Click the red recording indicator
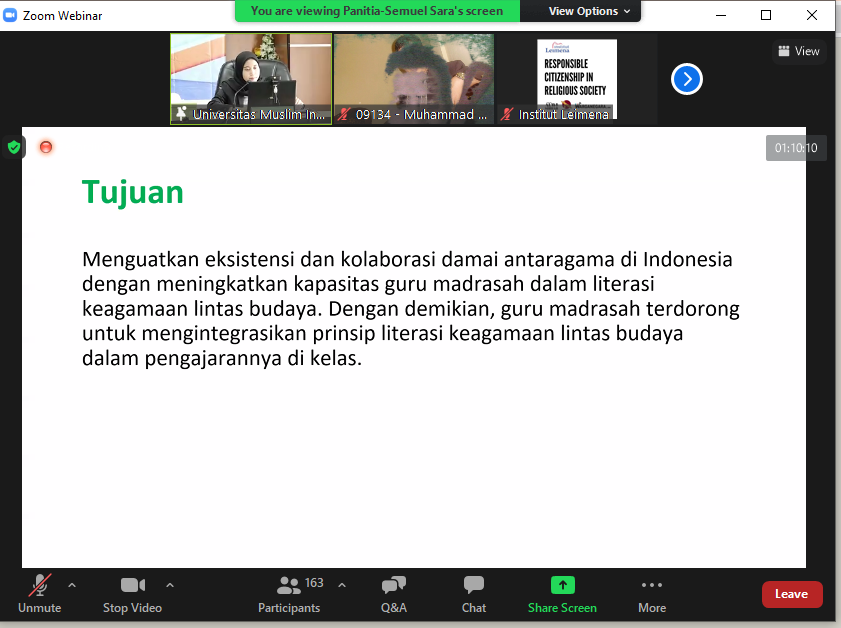The height and width of the screenshot is (628, 841). [x=46, y=147]
